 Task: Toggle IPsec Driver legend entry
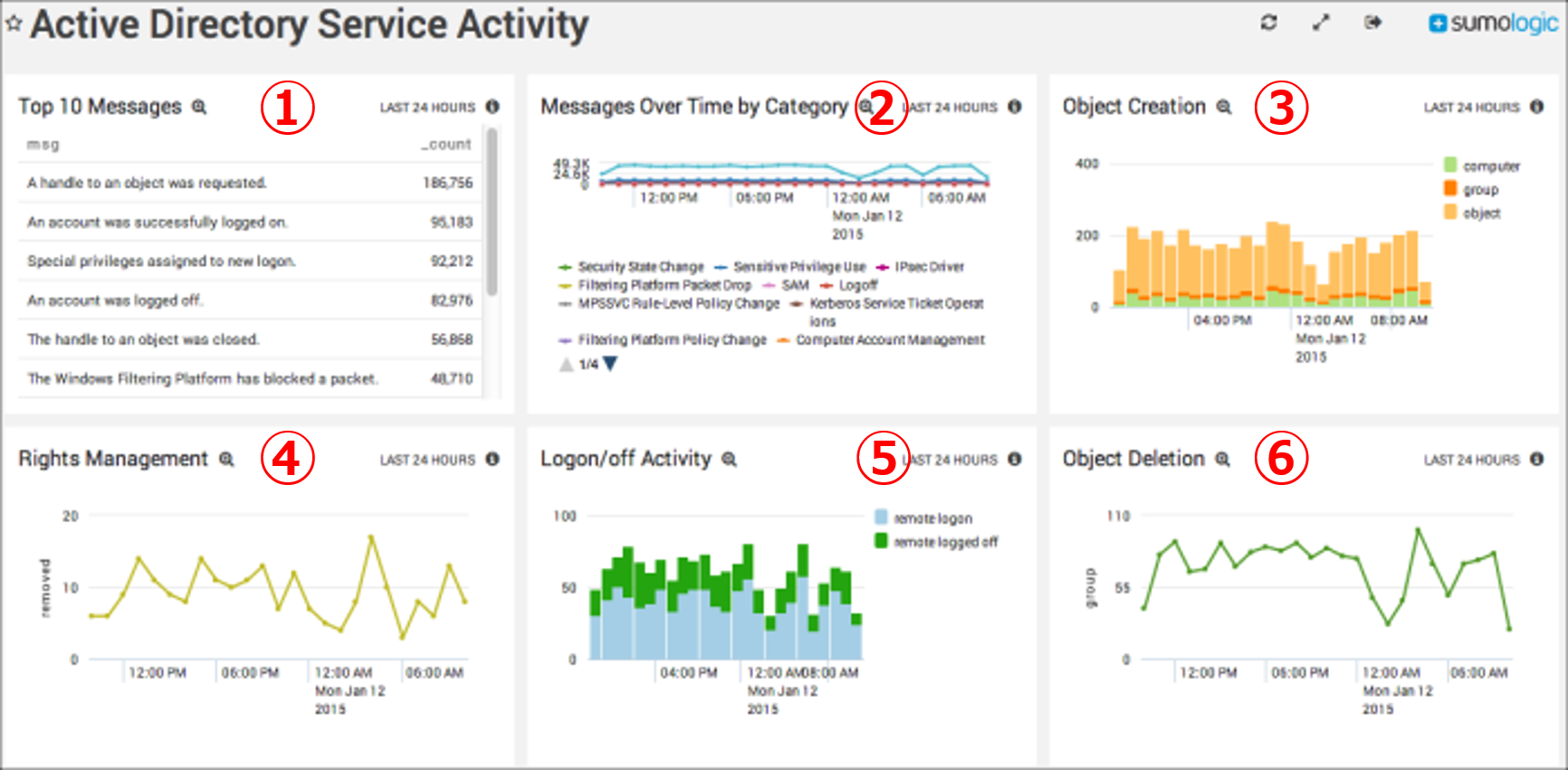(x=921, y=267)
